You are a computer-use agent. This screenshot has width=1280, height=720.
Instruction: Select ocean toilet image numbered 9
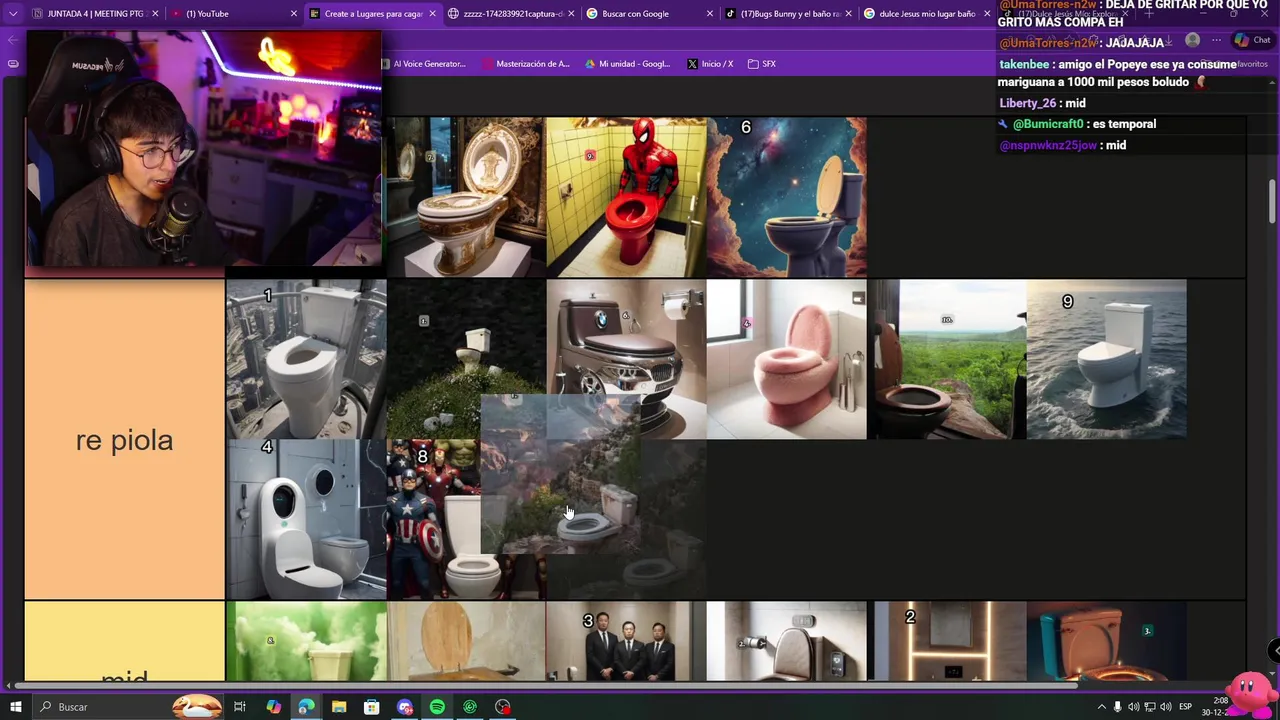(1106, 359)
